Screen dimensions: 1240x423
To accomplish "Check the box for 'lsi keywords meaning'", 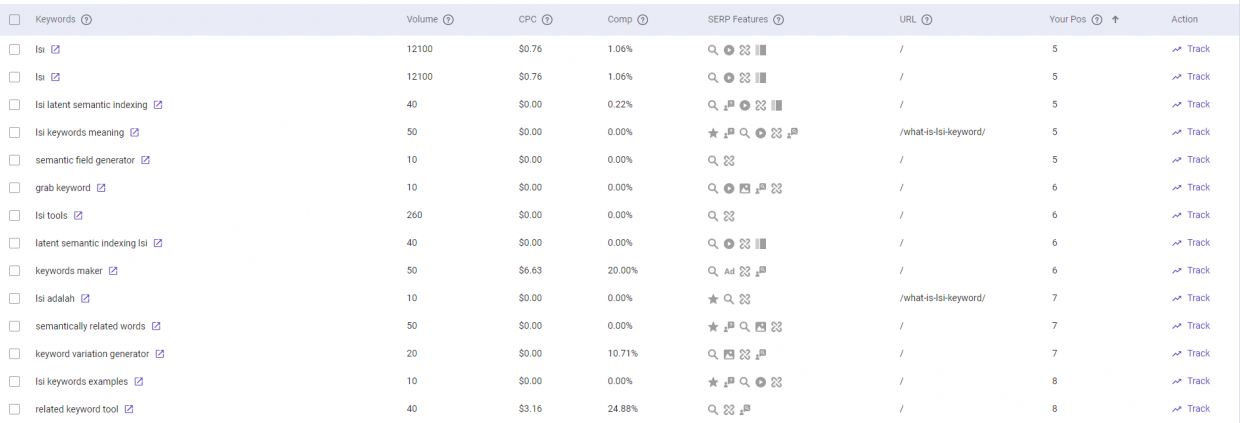I will (14, 132).
